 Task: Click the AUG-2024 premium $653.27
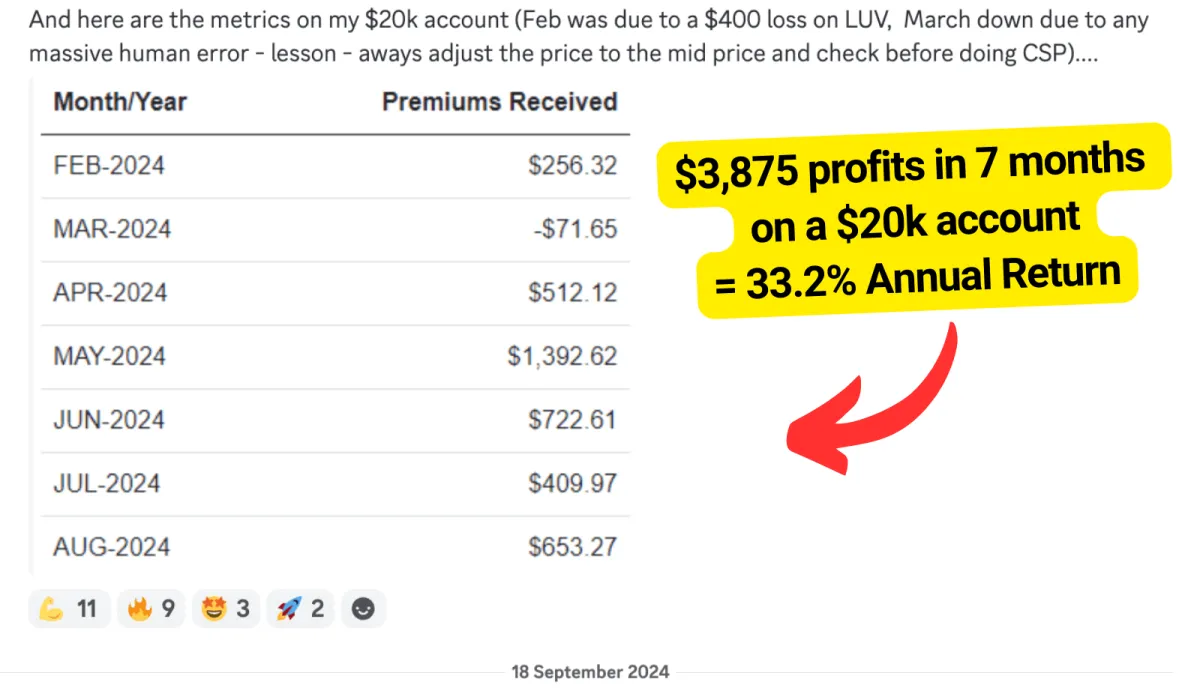[572, 547]
